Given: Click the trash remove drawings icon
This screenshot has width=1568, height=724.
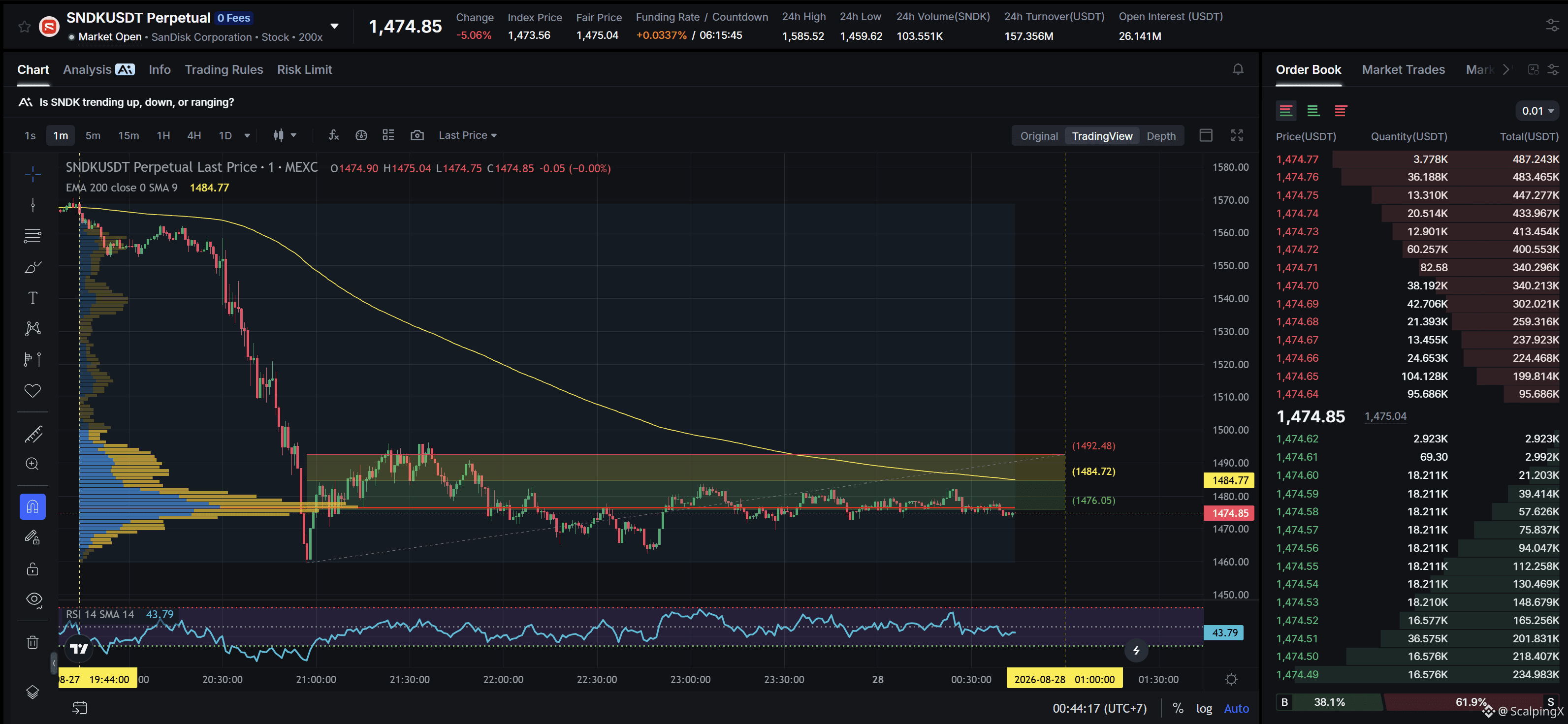Looking at the screenshot, I should pos(33,642).
